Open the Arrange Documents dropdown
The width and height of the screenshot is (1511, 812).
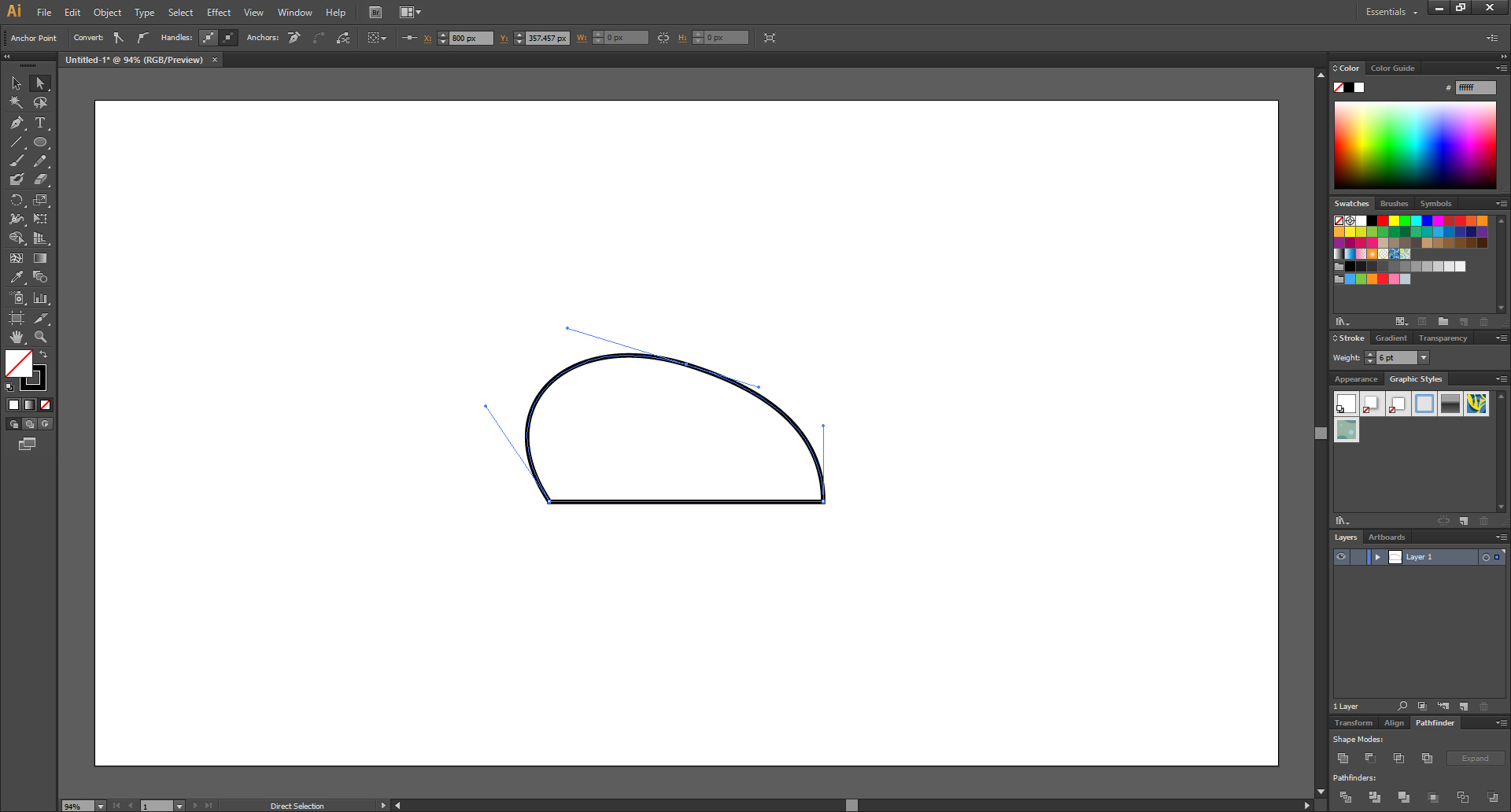[410, 13]
